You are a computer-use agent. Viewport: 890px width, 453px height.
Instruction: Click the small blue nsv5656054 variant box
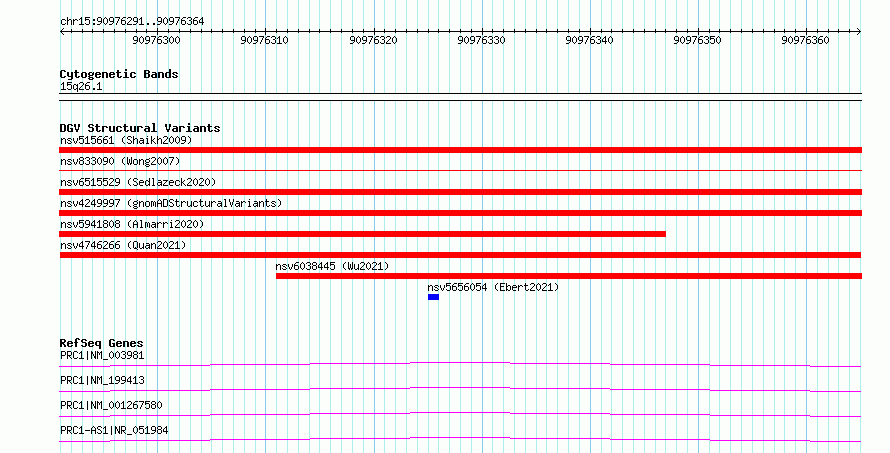434,297
